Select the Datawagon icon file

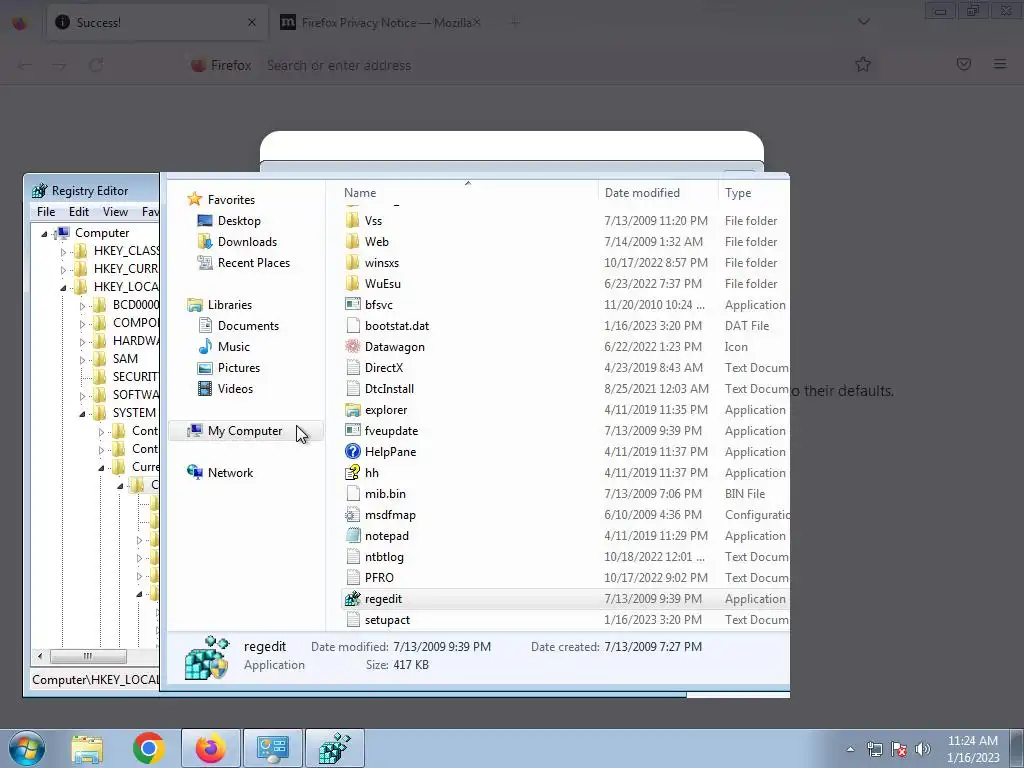353,347
